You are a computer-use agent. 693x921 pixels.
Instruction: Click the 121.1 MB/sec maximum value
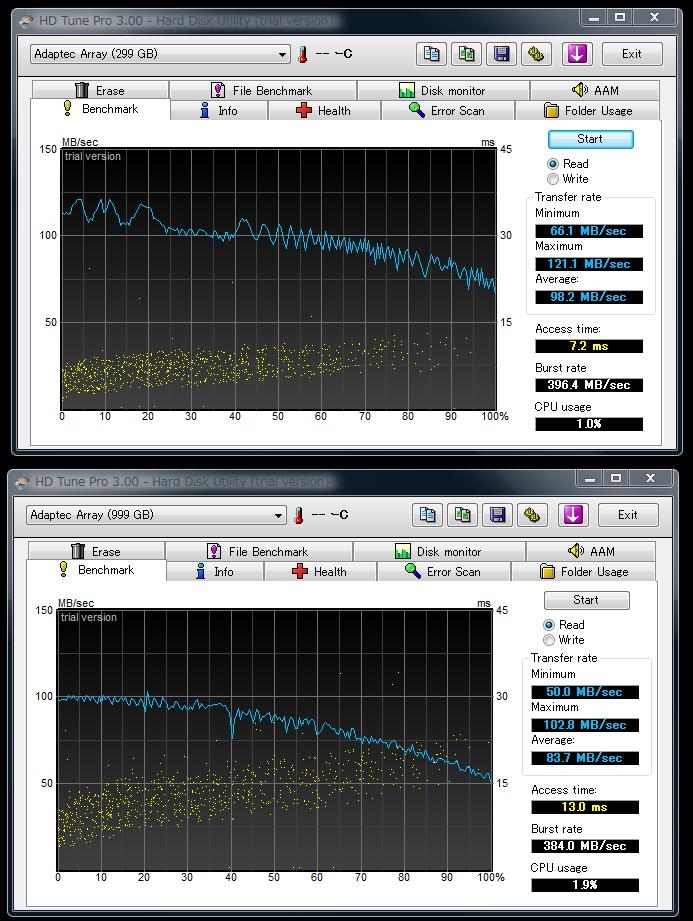589,264
